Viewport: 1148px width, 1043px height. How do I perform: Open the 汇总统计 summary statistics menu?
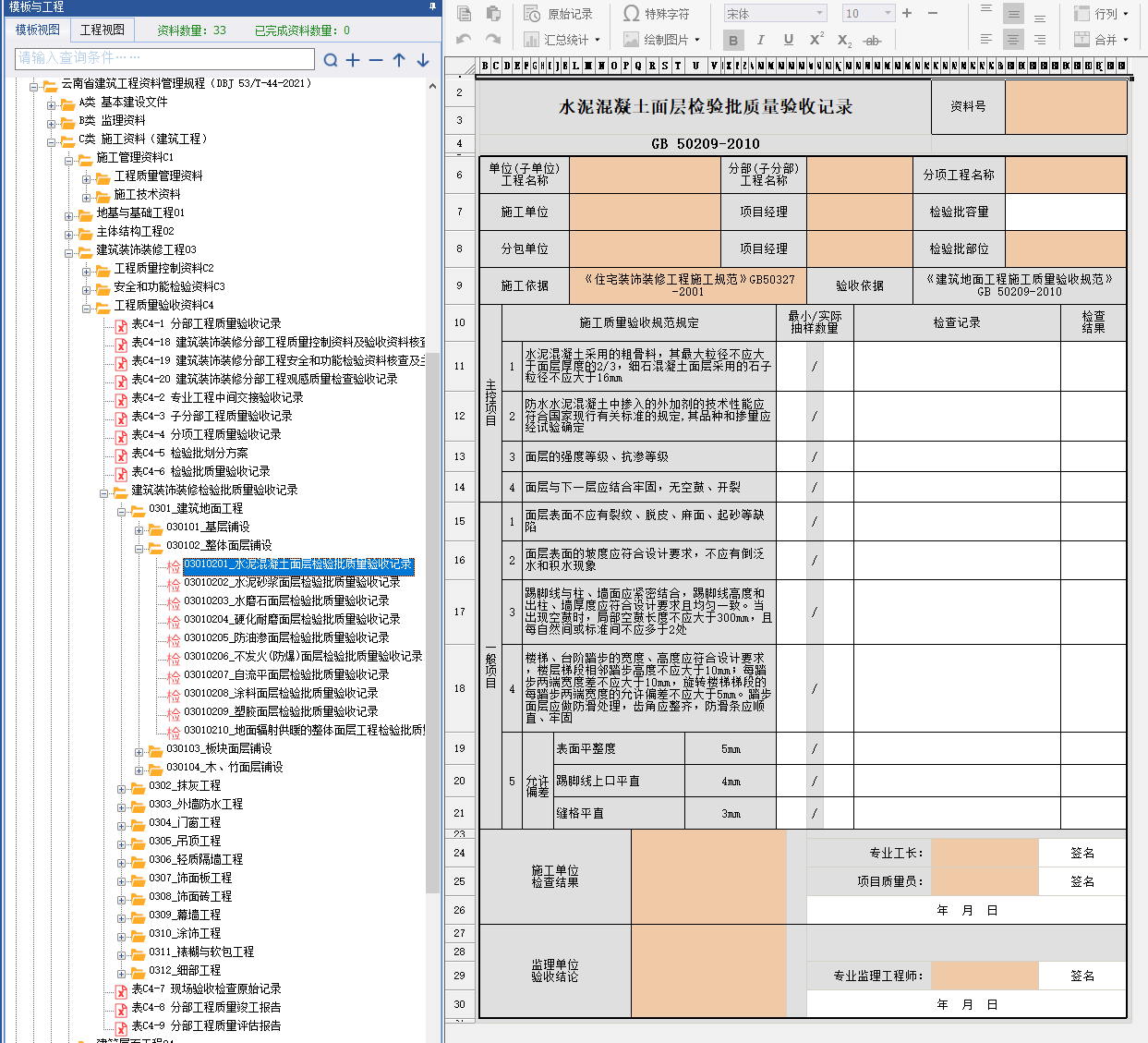coord(562,40)
